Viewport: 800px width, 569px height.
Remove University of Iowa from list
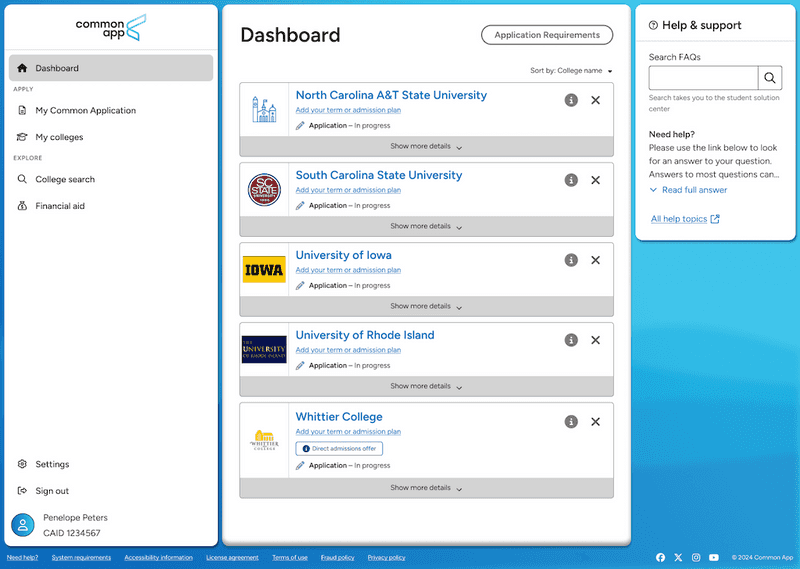595,260
